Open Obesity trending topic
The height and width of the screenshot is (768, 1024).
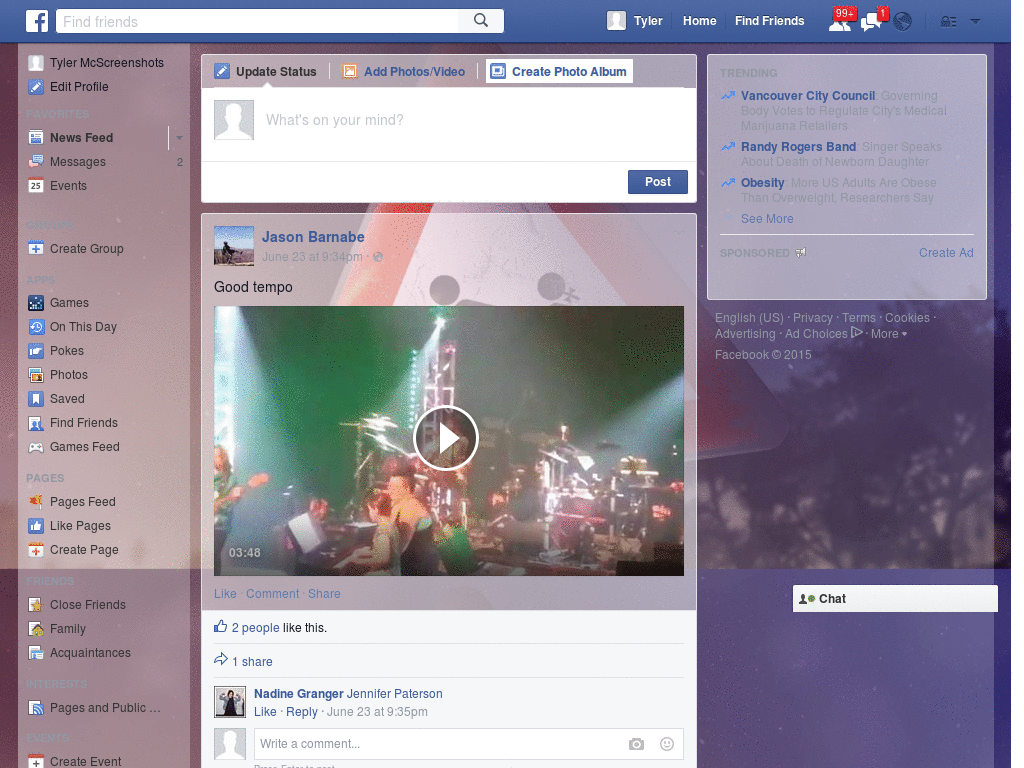762,183
